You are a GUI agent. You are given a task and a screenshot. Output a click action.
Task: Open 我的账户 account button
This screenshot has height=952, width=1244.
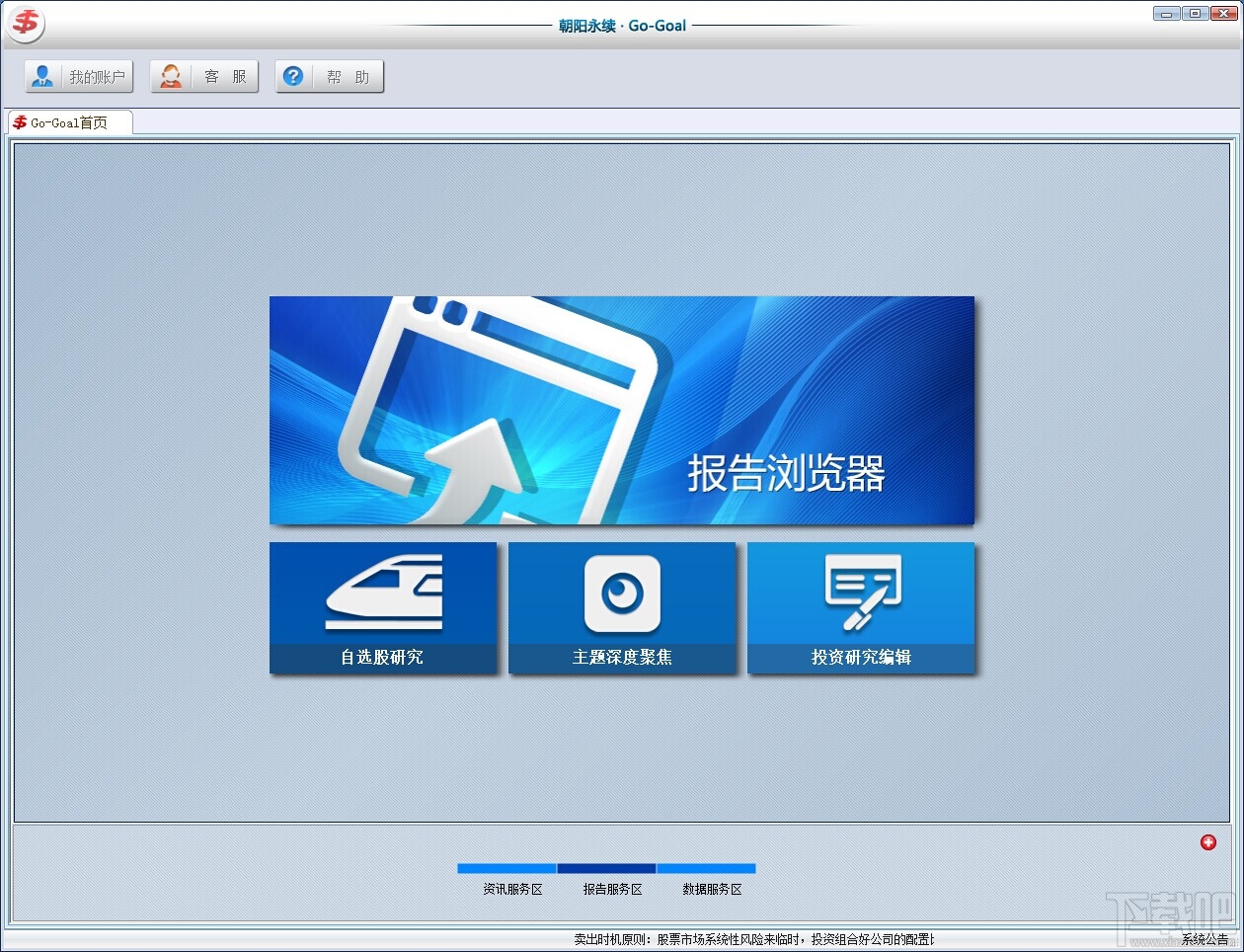click(x=79, y=77)
